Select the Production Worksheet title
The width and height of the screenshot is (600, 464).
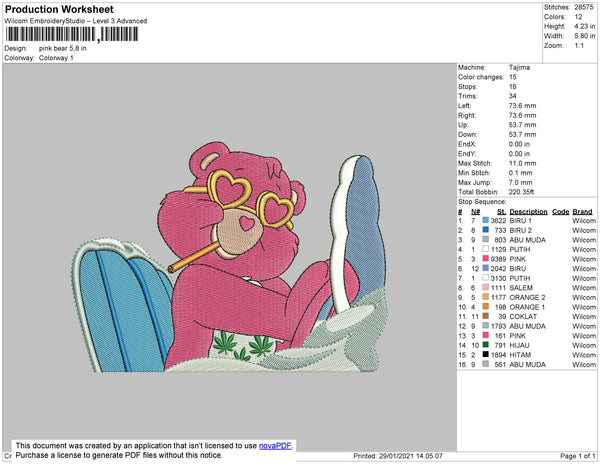click(x=59, y=9)
